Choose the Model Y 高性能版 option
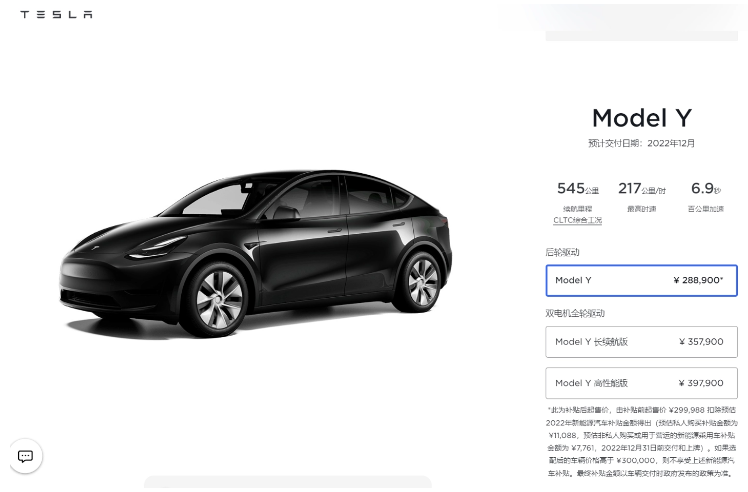The height and width of the screenshot is (492, 748). tap(641, 383)
